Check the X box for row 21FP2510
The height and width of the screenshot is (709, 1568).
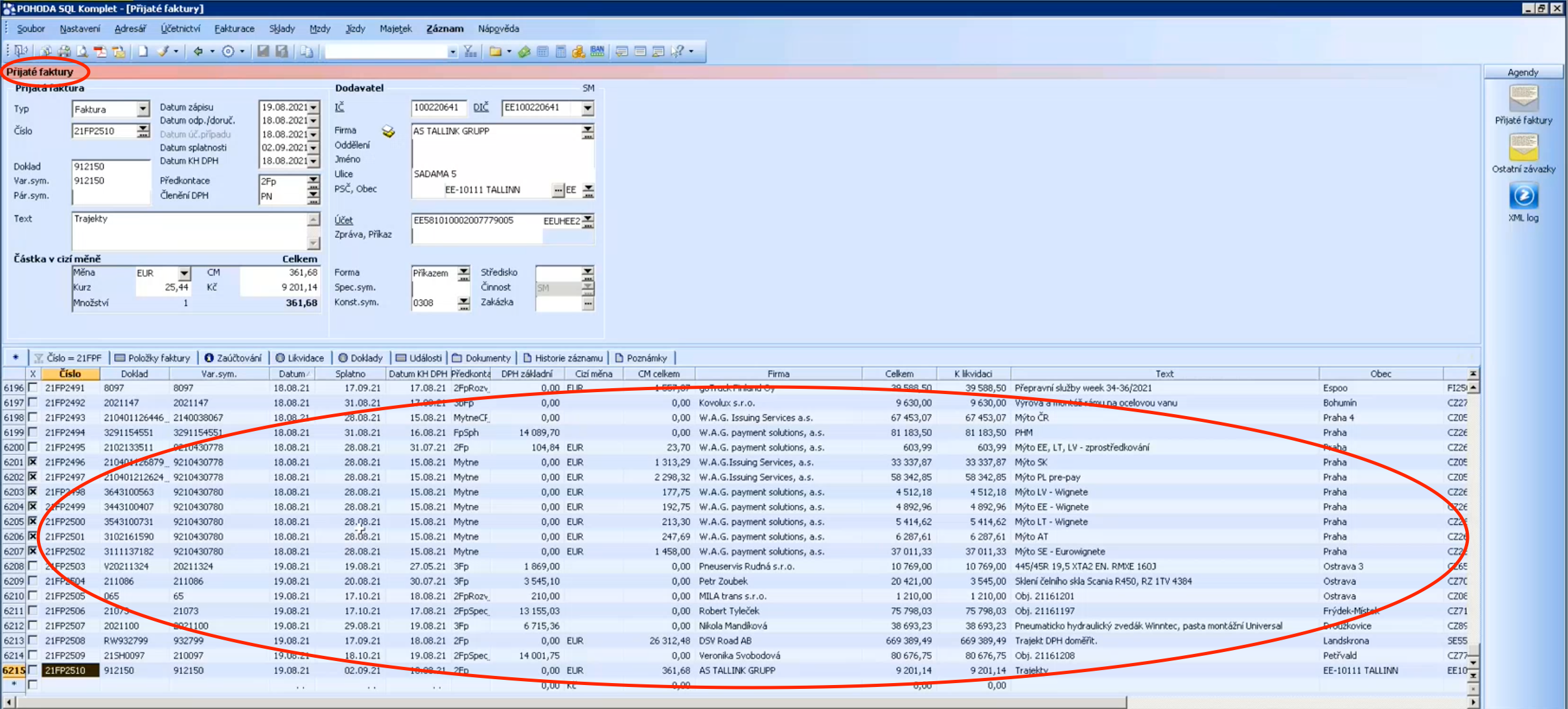(x=32, y=670)
